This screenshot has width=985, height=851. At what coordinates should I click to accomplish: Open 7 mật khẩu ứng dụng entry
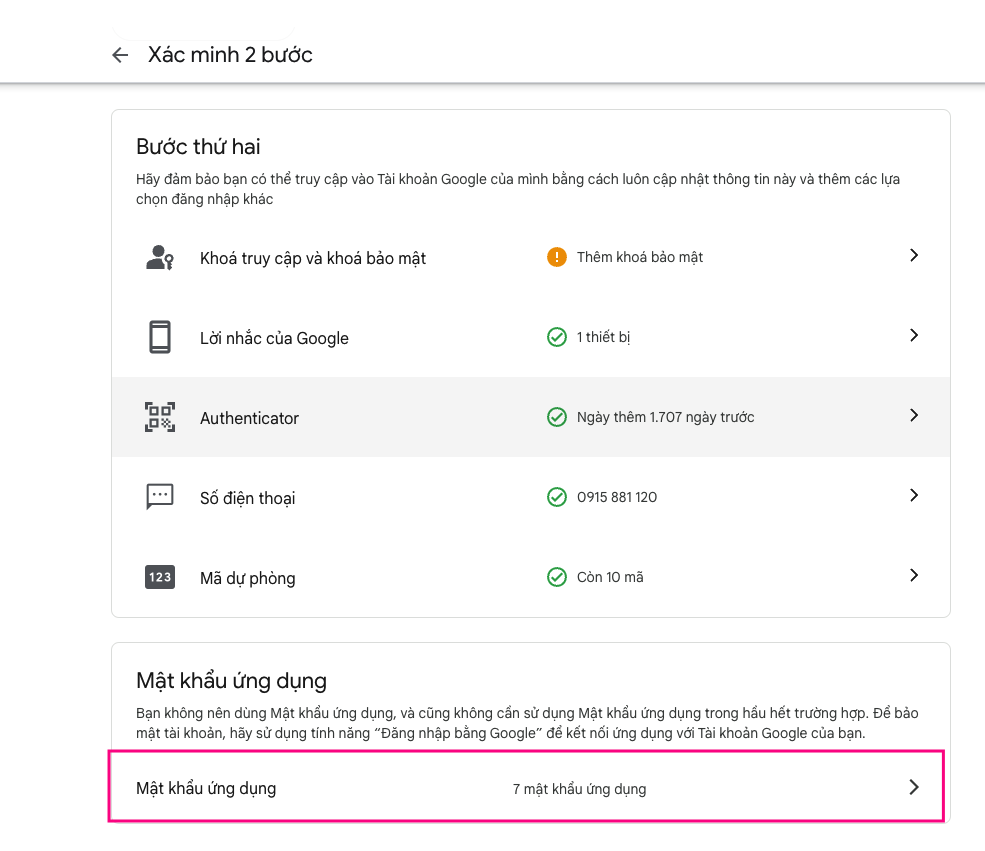pos(579,789)
